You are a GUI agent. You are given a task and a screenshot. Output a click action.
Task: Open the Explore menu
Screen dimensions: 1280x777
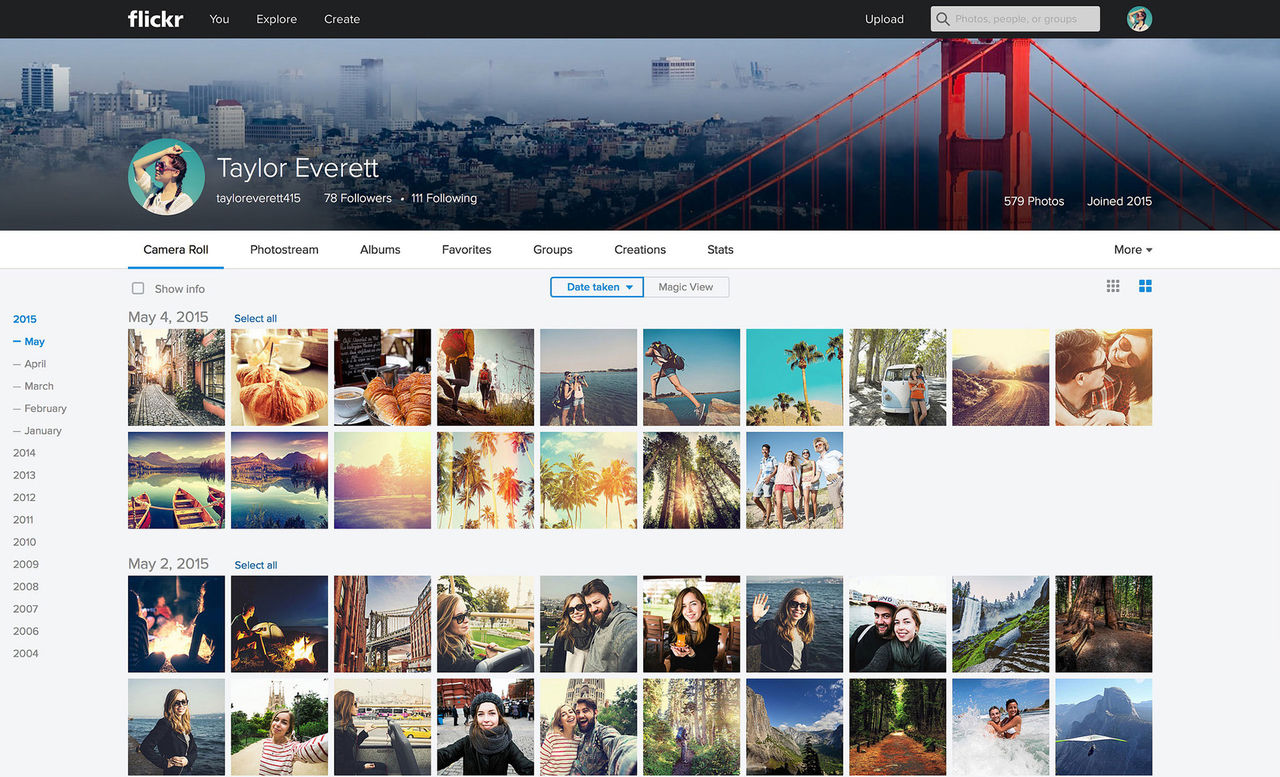[276, 19]
